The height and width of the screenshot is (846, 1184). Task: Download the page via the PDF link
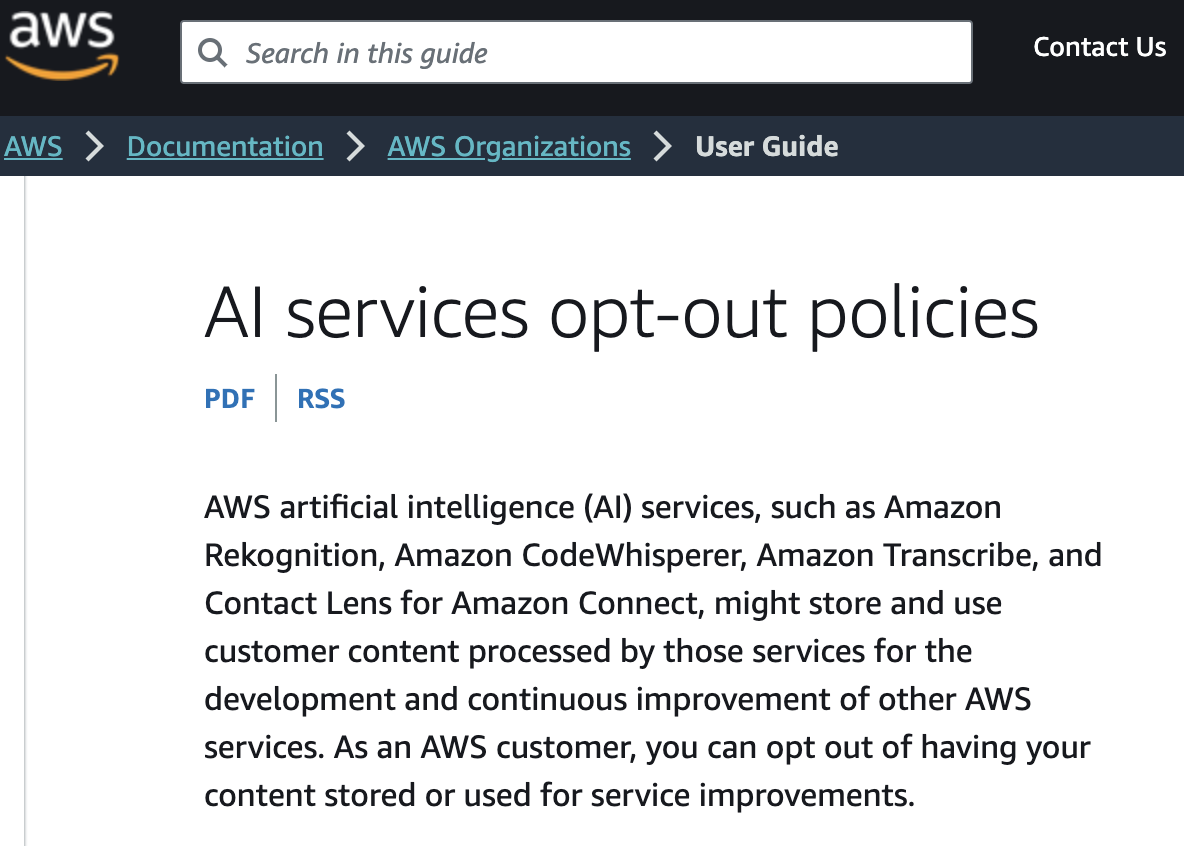tap(230, 399)
